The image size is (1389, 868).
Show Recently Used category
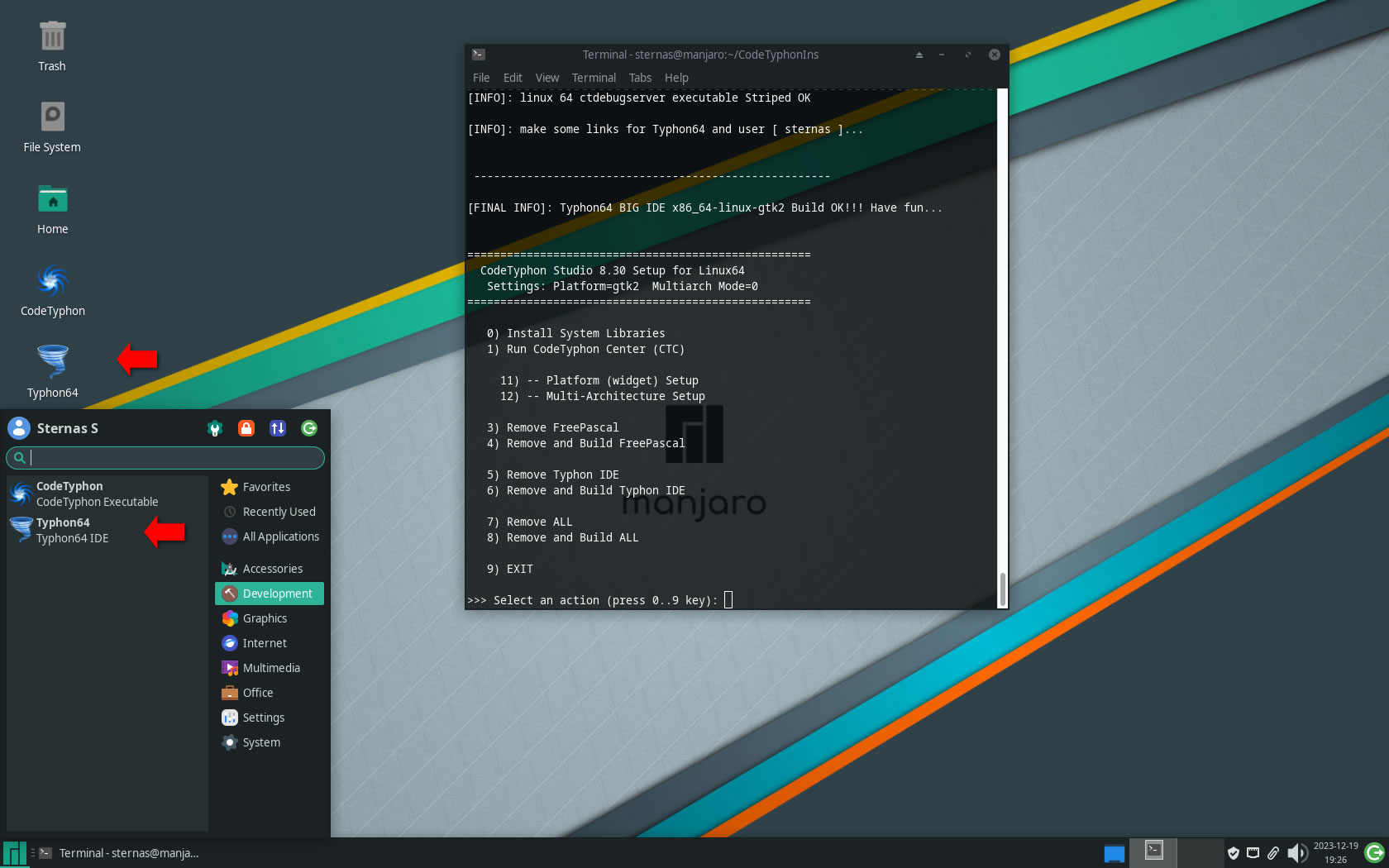(x=269, y=512)
